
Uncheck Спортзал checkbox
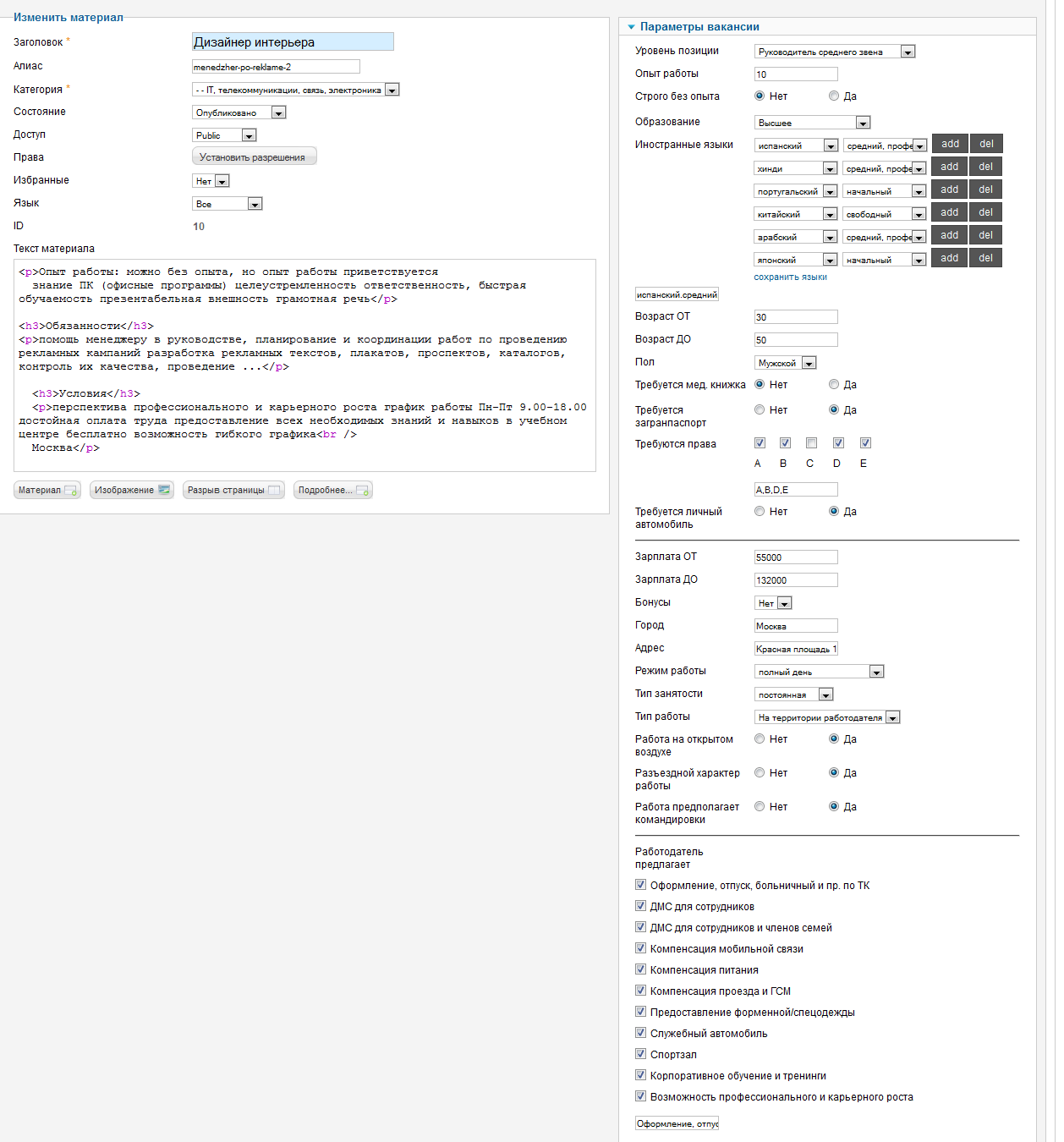640,1054
